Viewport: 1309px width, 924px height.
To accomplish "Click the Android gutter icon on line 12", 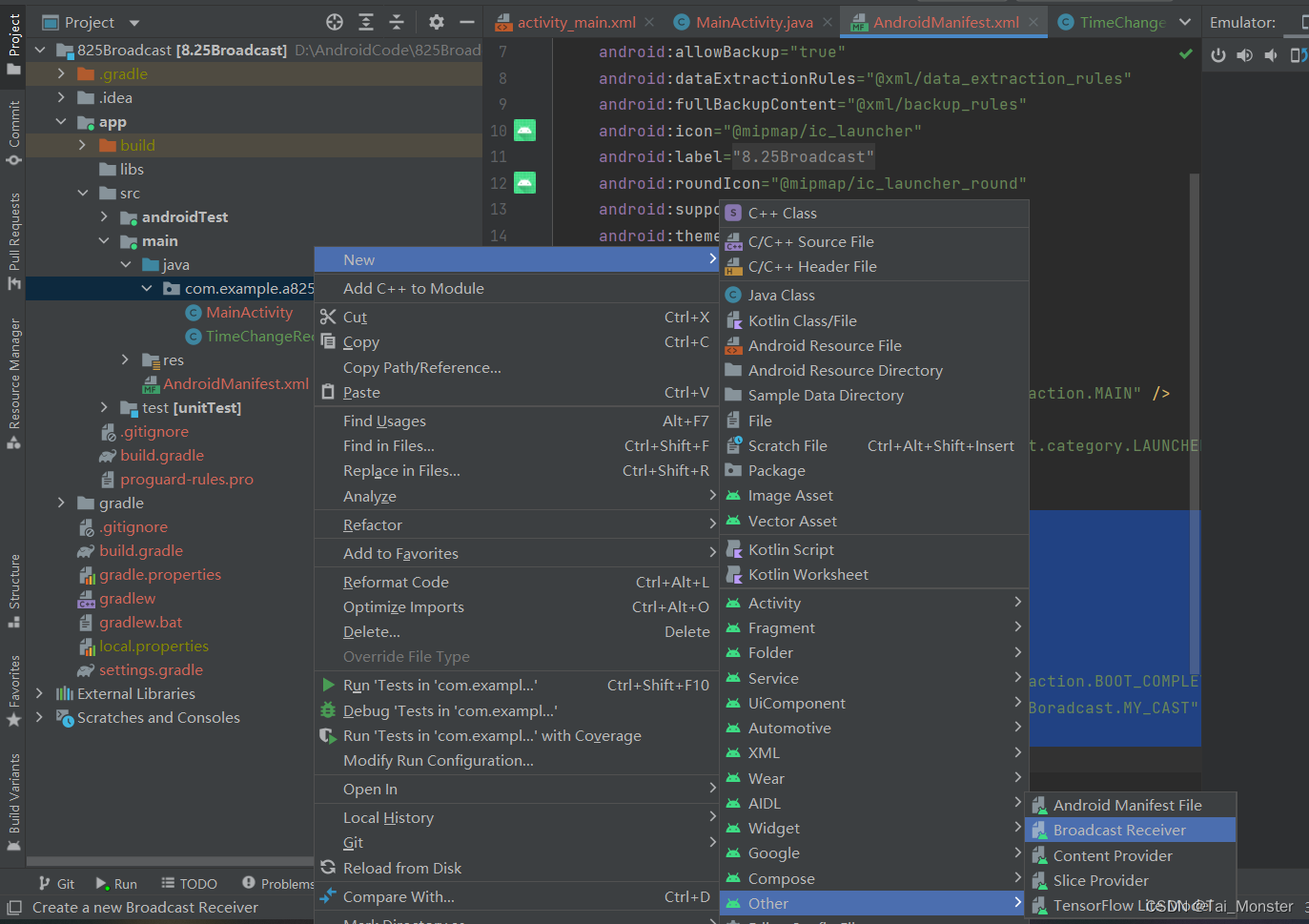I will point(525,183).
